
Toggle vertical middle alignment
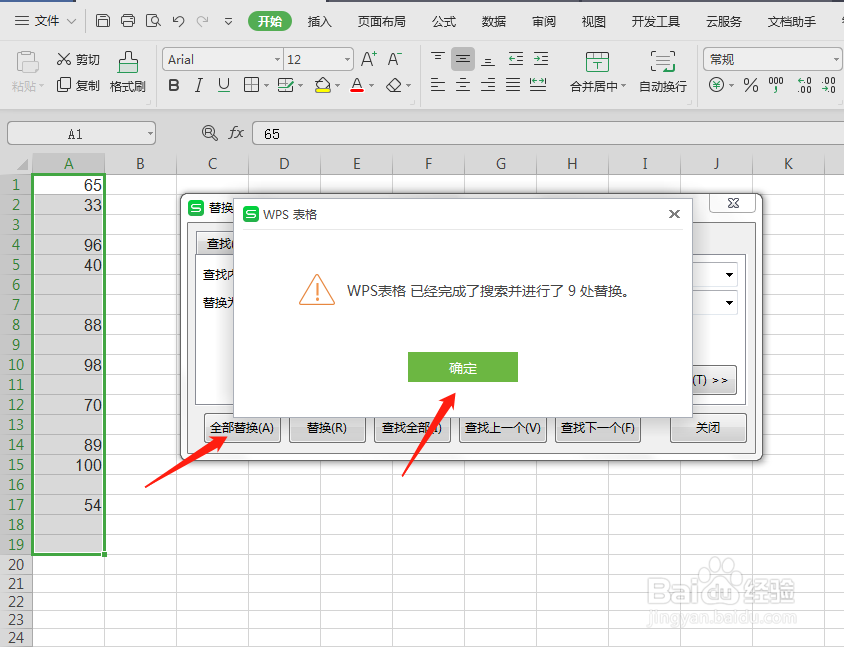coord(463,59)
